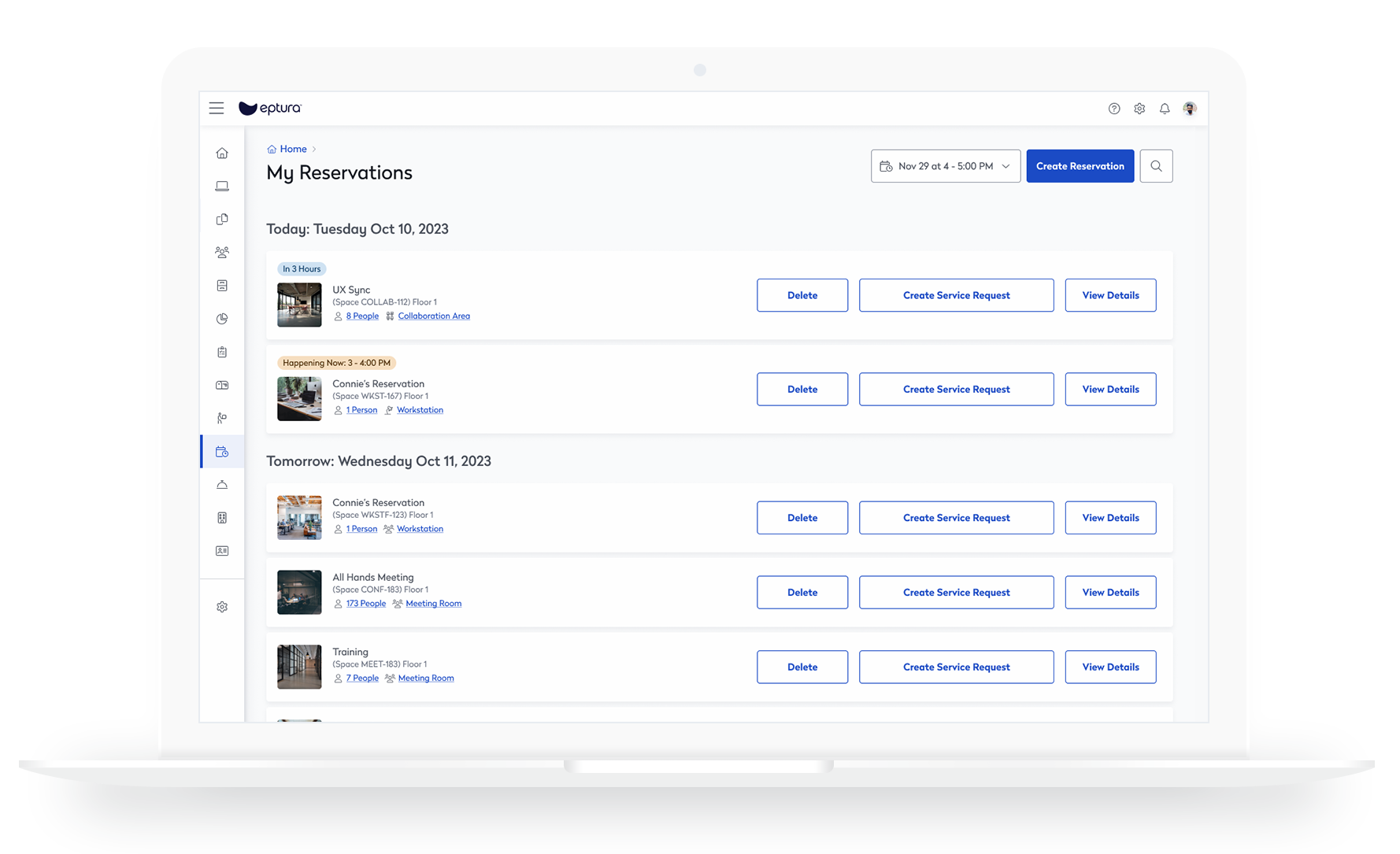The image size is (1400, 854).
Task: Open the Nov 29 date-time picker dropdown
Action: [945, 165]
